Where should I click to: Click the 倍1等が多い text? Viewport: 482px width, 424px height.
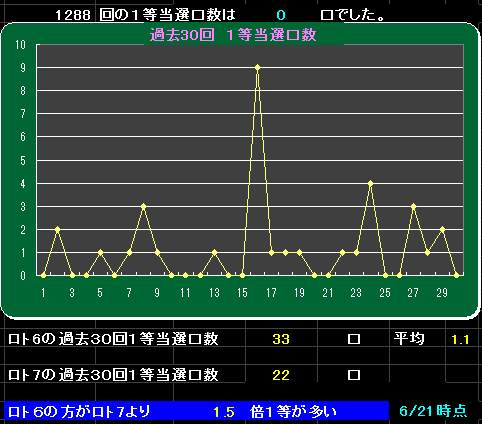[x=294, y=412]
